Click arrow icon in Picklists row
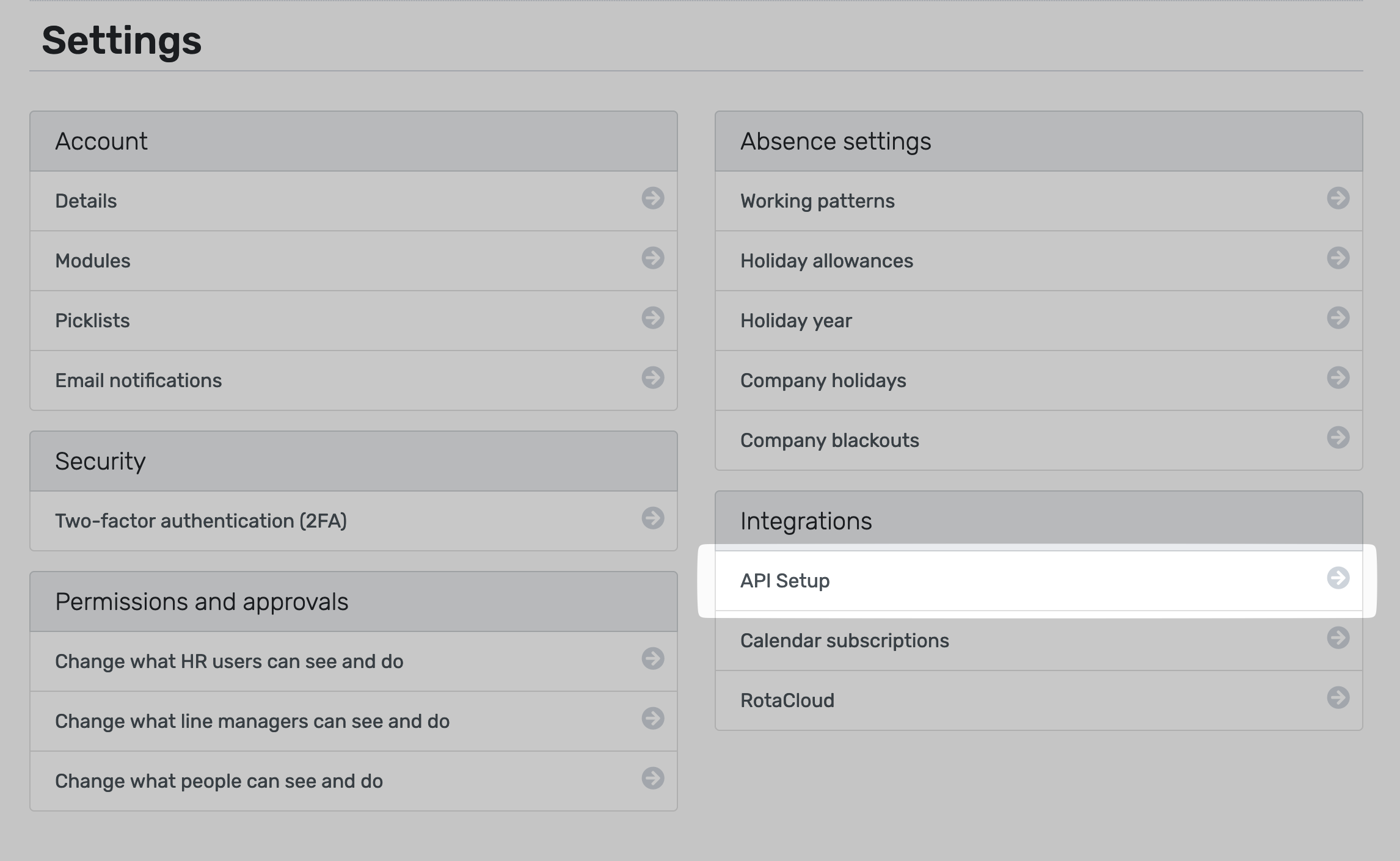Image resolution: width=1400 pixels, height=861 pixels. pos(652,318)
